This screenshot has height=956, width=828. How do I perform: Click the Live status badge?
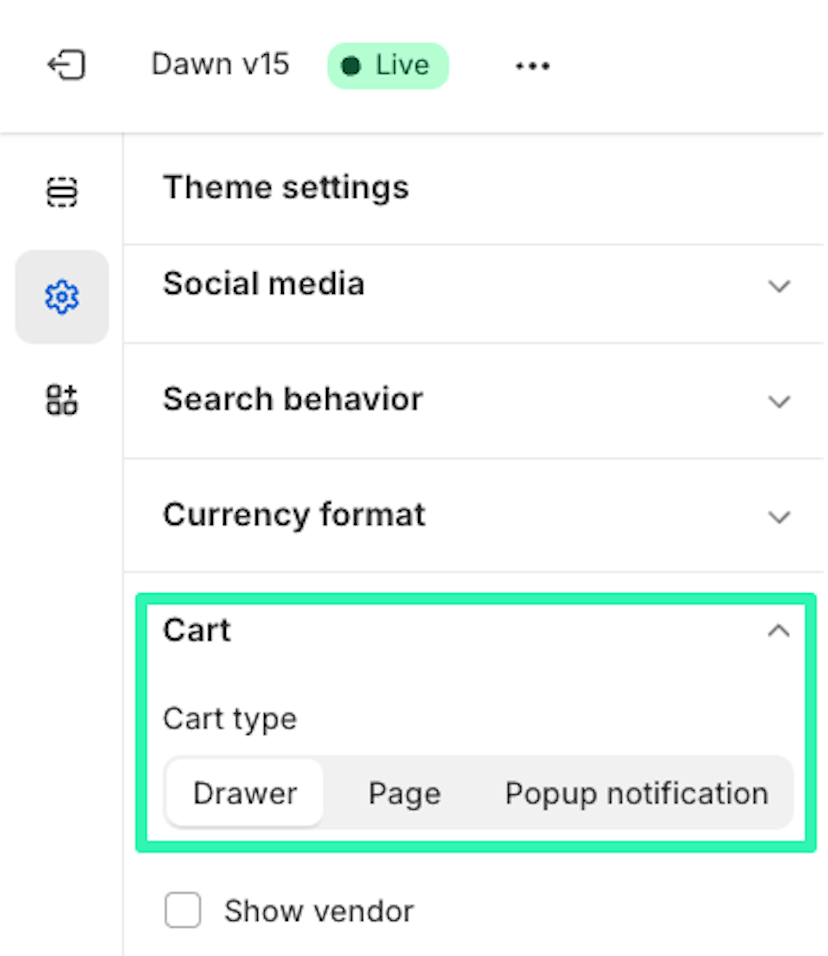(388, 66)
